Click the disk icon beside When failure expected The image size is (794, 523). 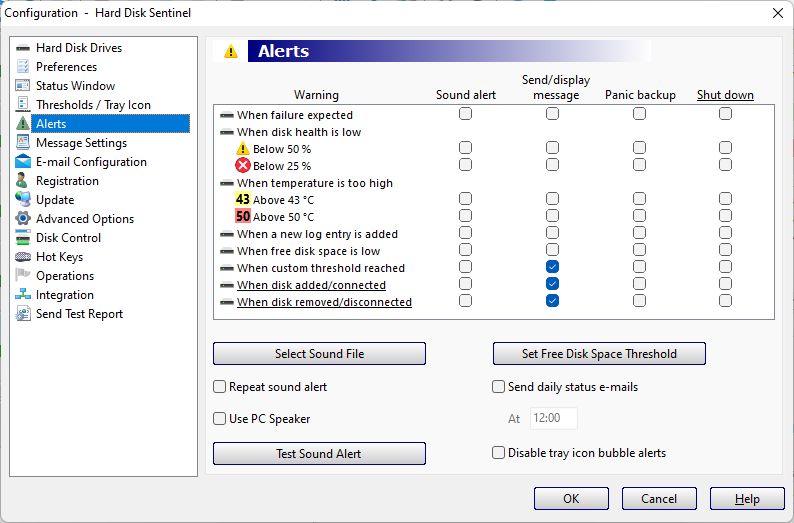point(227,115)
